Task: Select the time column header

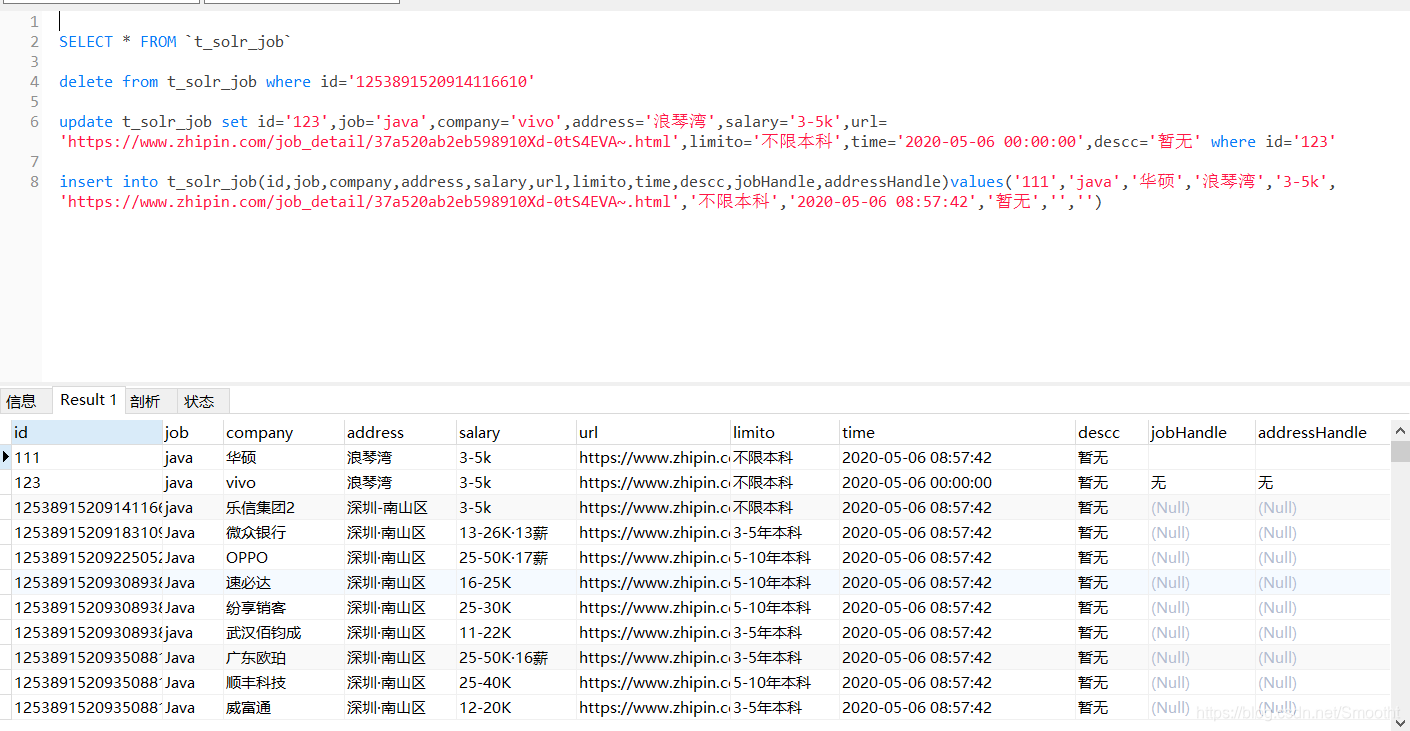Action: click(957, 432)
